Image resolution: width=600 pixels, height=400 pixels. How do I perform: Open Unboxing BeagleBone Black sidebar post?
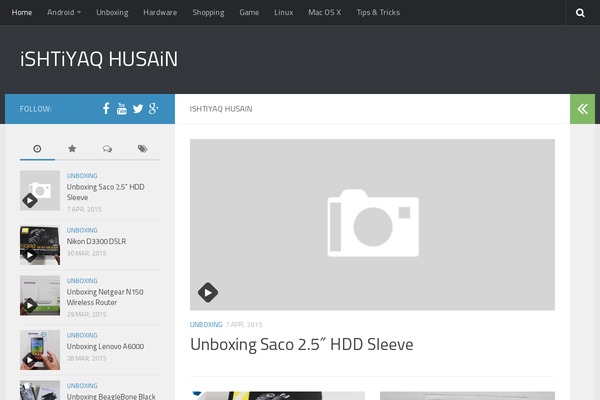pos(111,396)
